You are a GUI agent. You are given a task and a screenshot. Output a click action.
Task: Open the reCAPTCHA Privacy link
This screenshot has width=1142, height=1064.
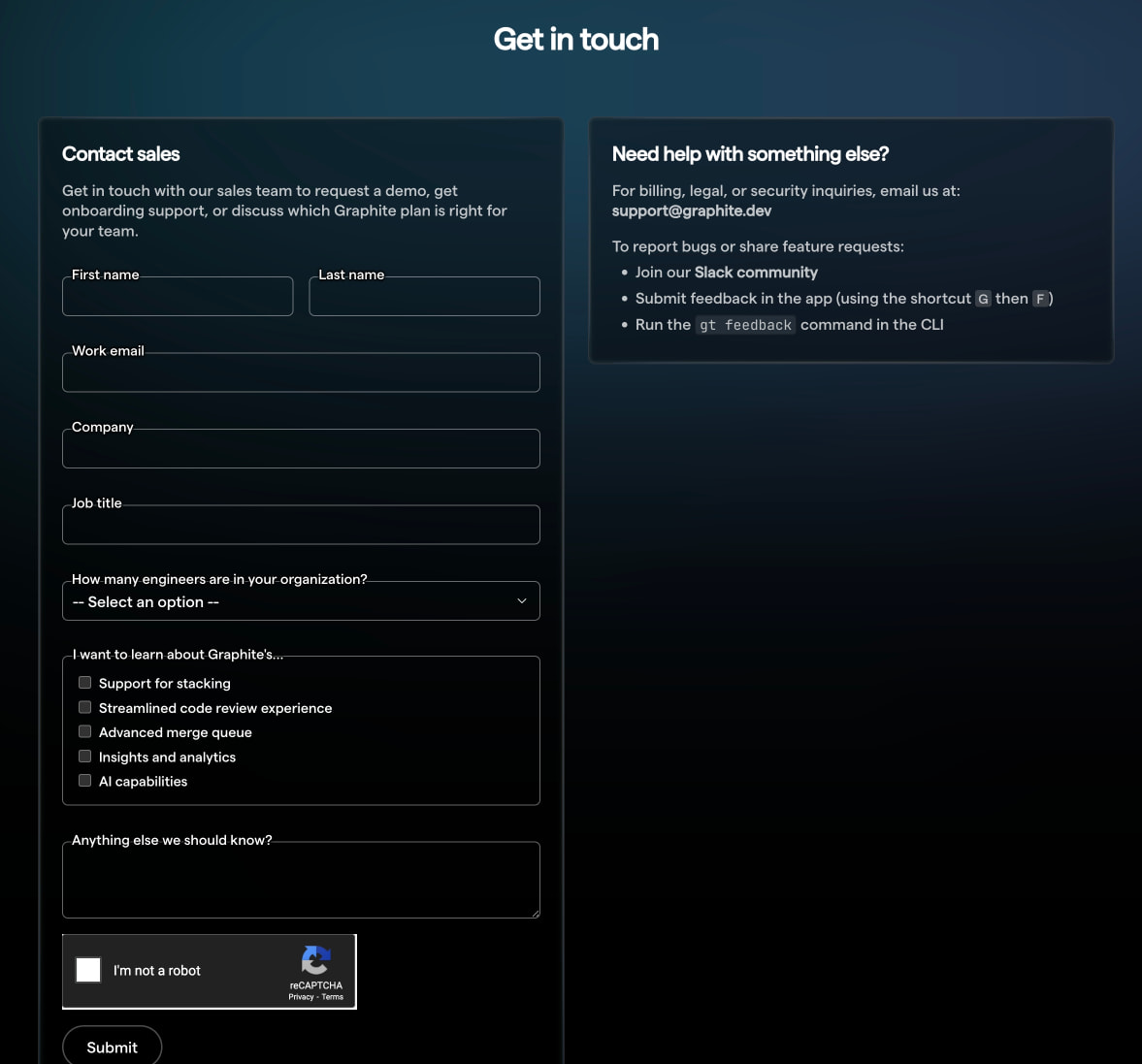[x=301, y=997]
